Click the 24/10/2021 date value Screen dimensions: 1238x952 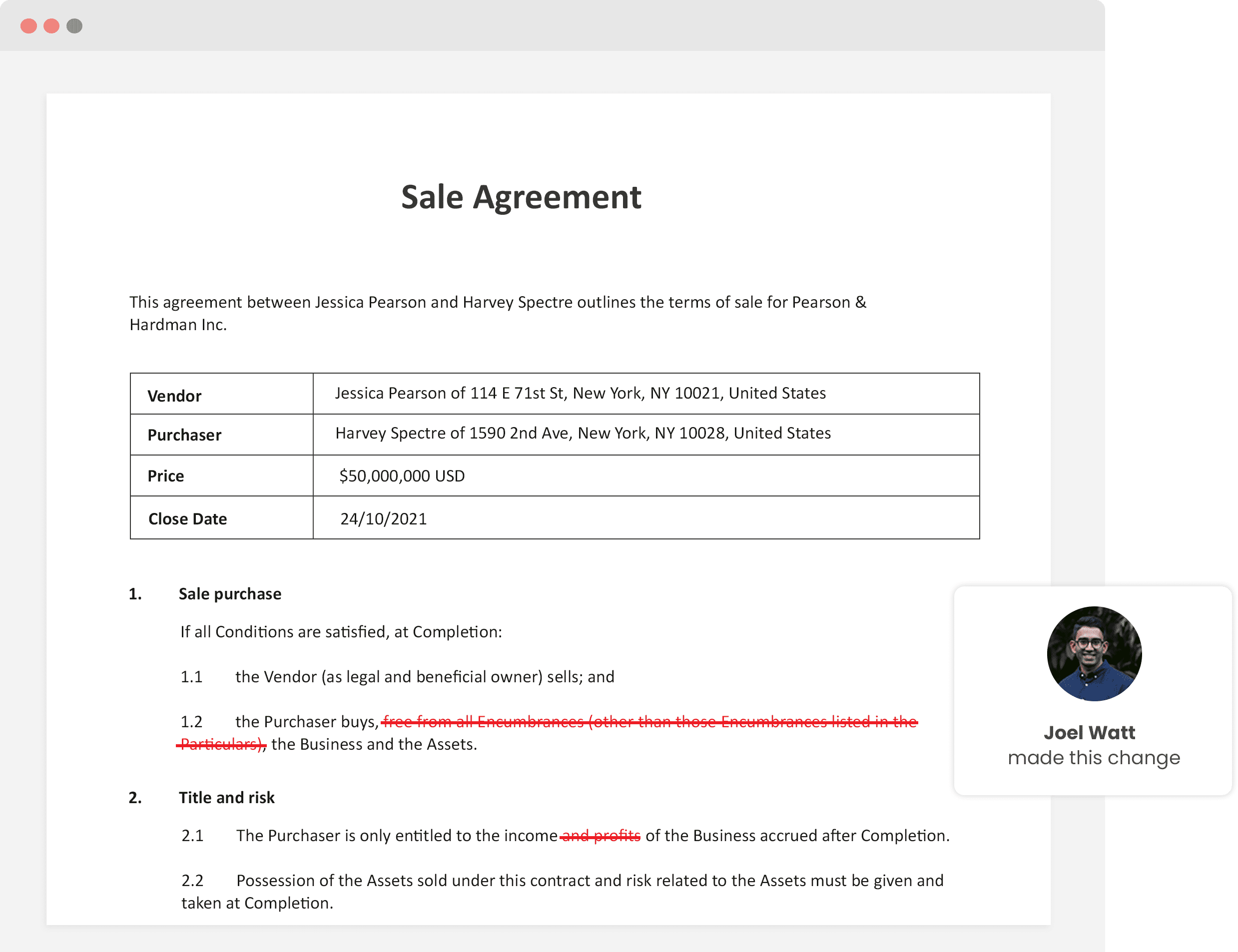pyautogui.click(x=383, y=519)
